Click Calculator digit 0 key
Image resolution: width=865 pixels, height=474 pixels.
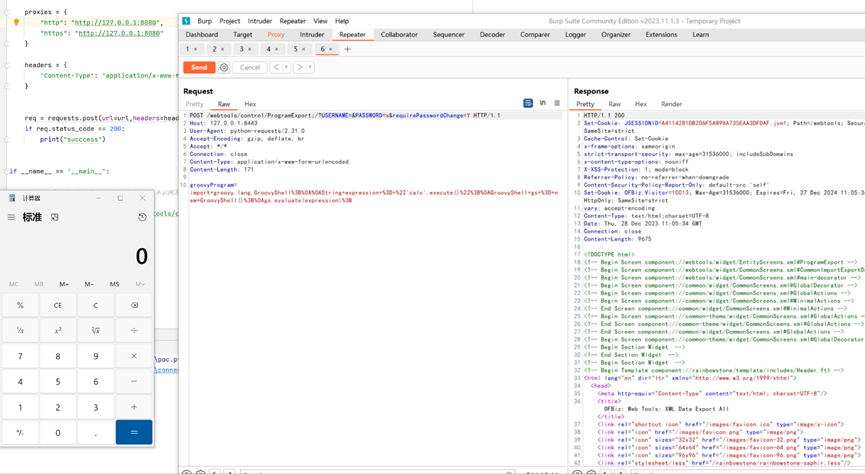(58, 433)
